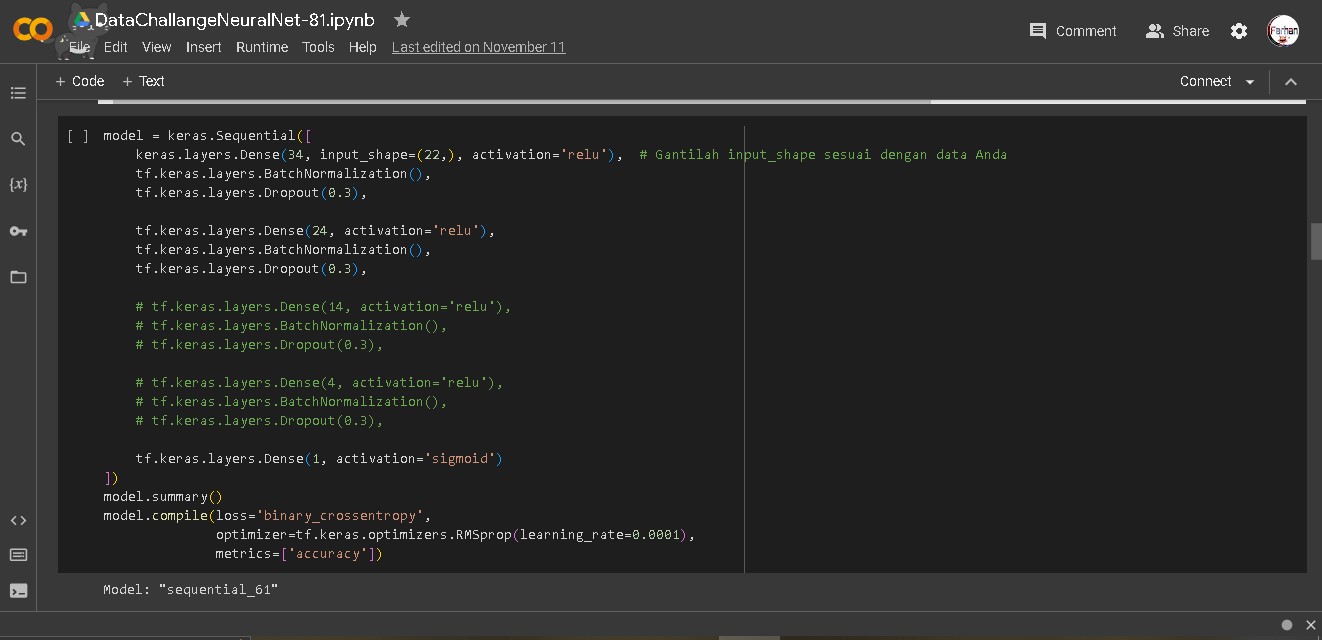Star the notebook DataChallangeNeuralNet-81.ipynb
The image size is (1322, 640).
click(x=402, y=19)
